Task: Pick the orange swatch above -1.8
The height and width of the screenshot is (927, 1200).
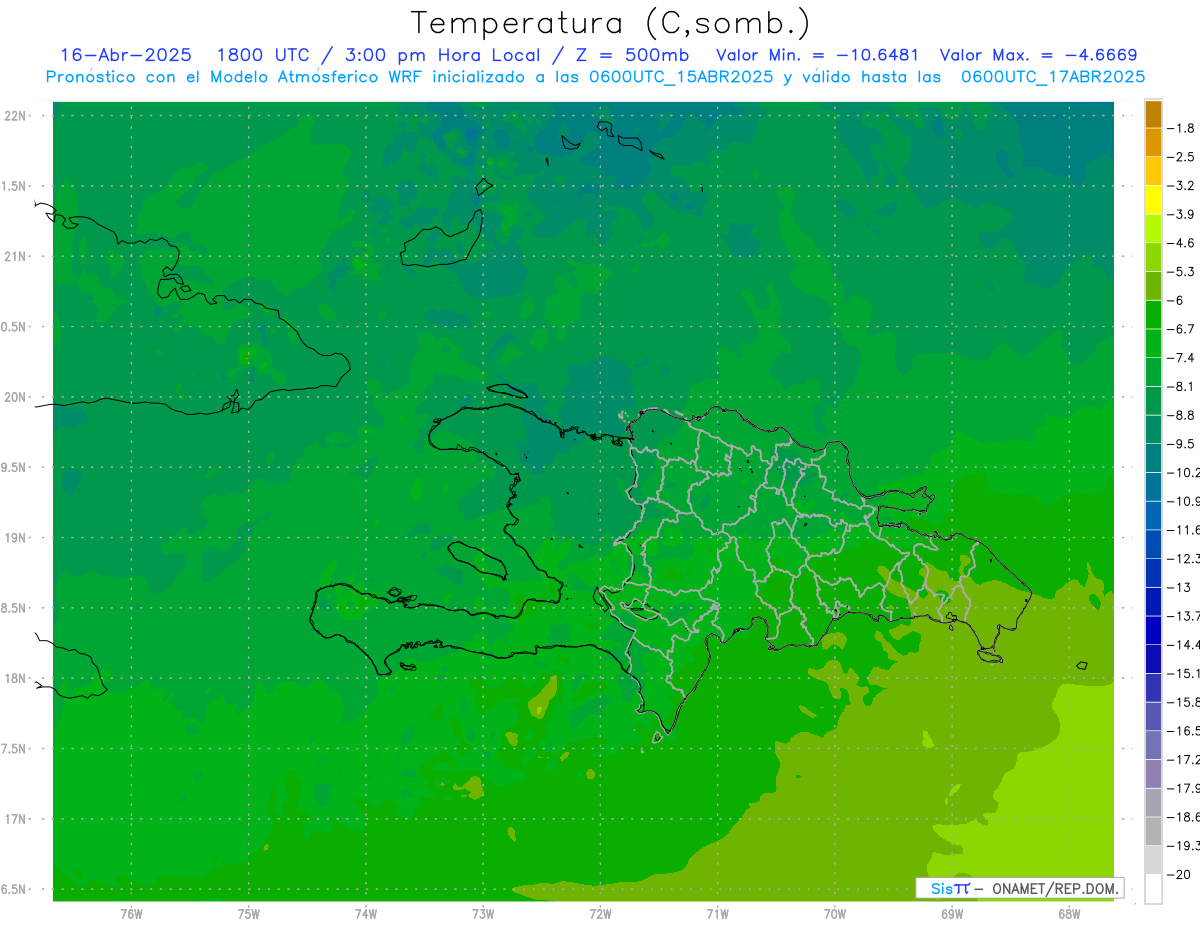Action: pos(1153,114)
